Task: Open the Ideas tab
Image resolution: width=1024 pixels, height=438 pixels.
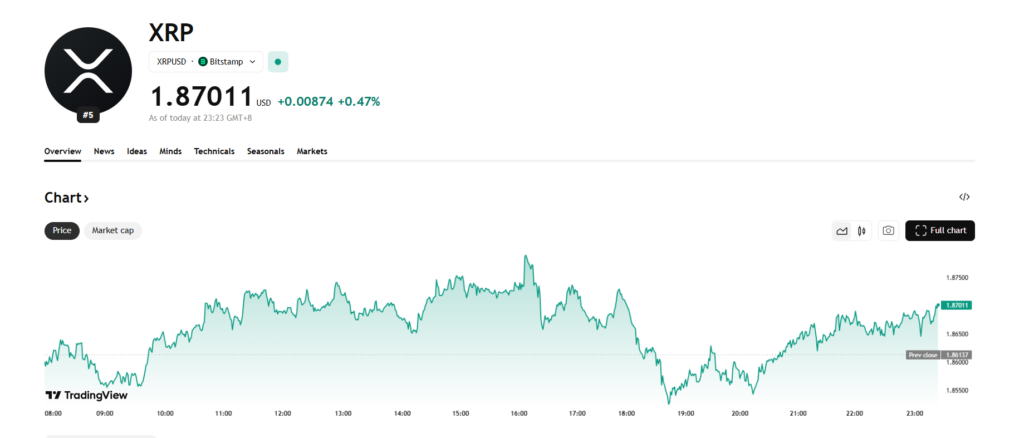Action: coord(137,152)
